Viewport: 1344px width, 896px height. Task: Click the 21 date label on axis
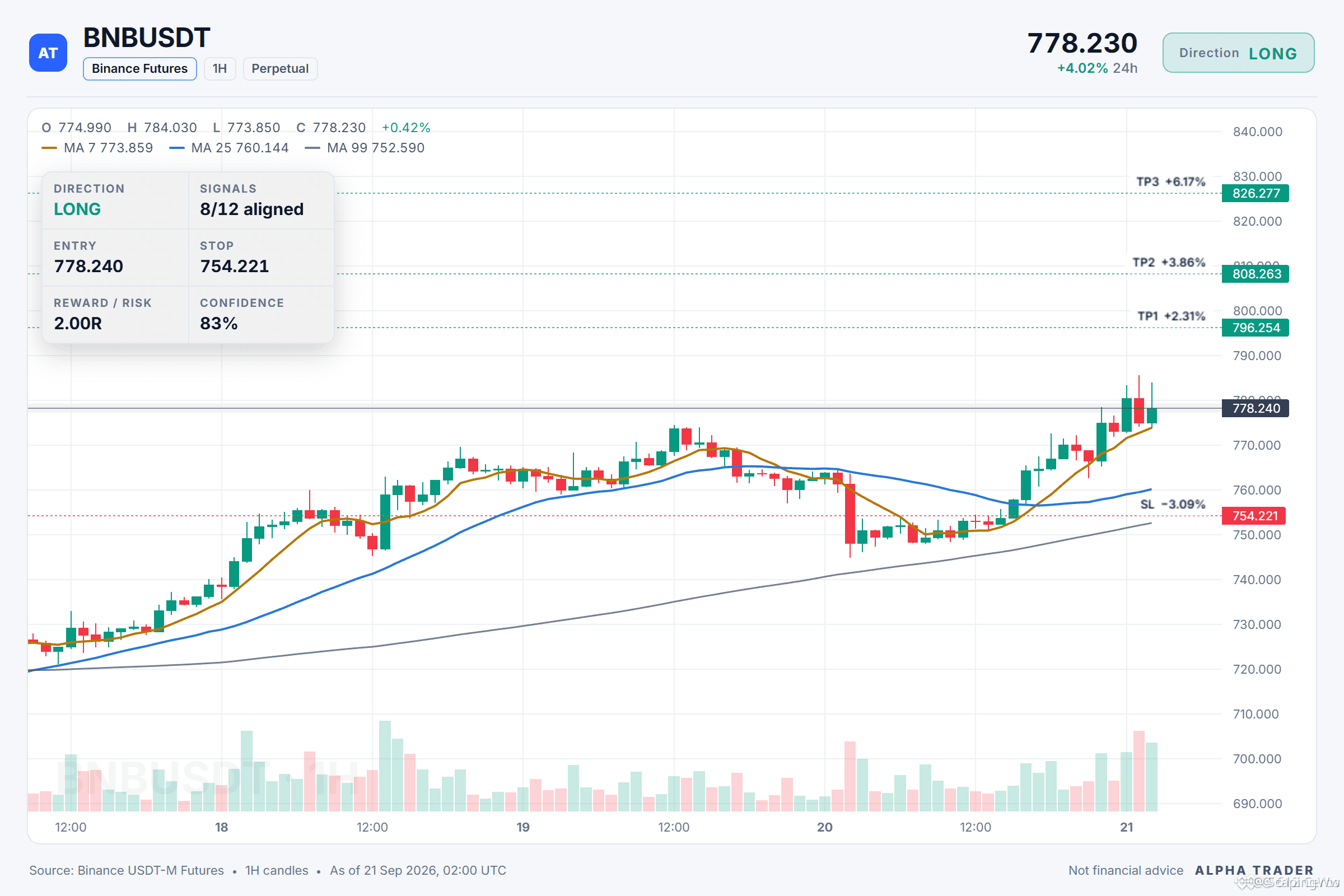pos(1126,827)
